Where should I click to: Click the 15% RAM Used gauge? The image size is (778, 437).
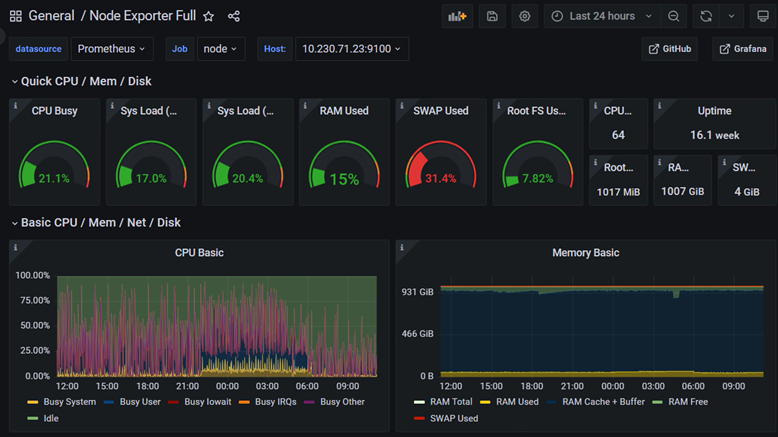pos(344,166)
